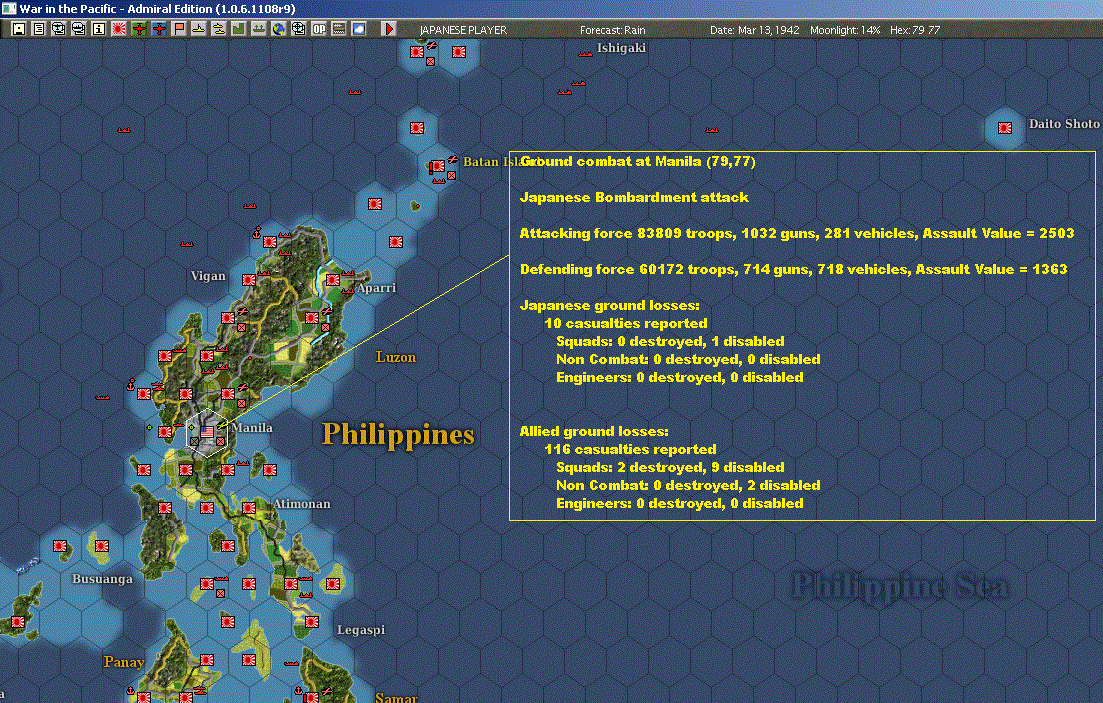Click the '116 casualties reported' line
Image resolution: width=1103 pixels, height=703 pixels.
coord(630,450)
